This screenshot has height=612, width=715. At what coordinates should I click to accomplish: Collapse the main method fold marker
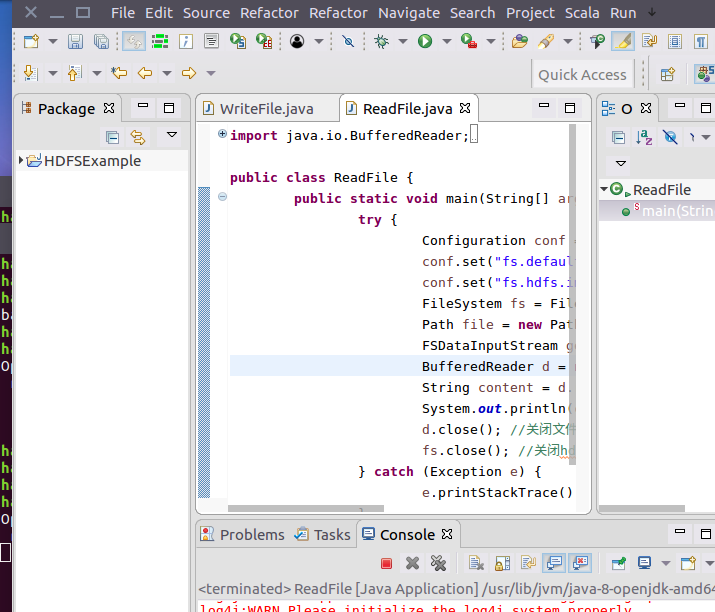[x=222, y=197]
